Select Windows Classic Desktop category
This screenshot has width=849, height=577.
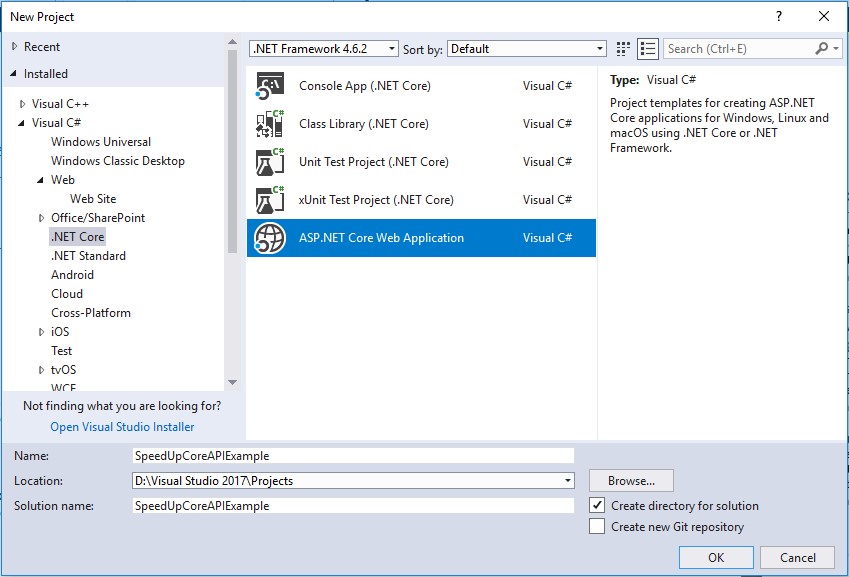(x=117, y=161)
